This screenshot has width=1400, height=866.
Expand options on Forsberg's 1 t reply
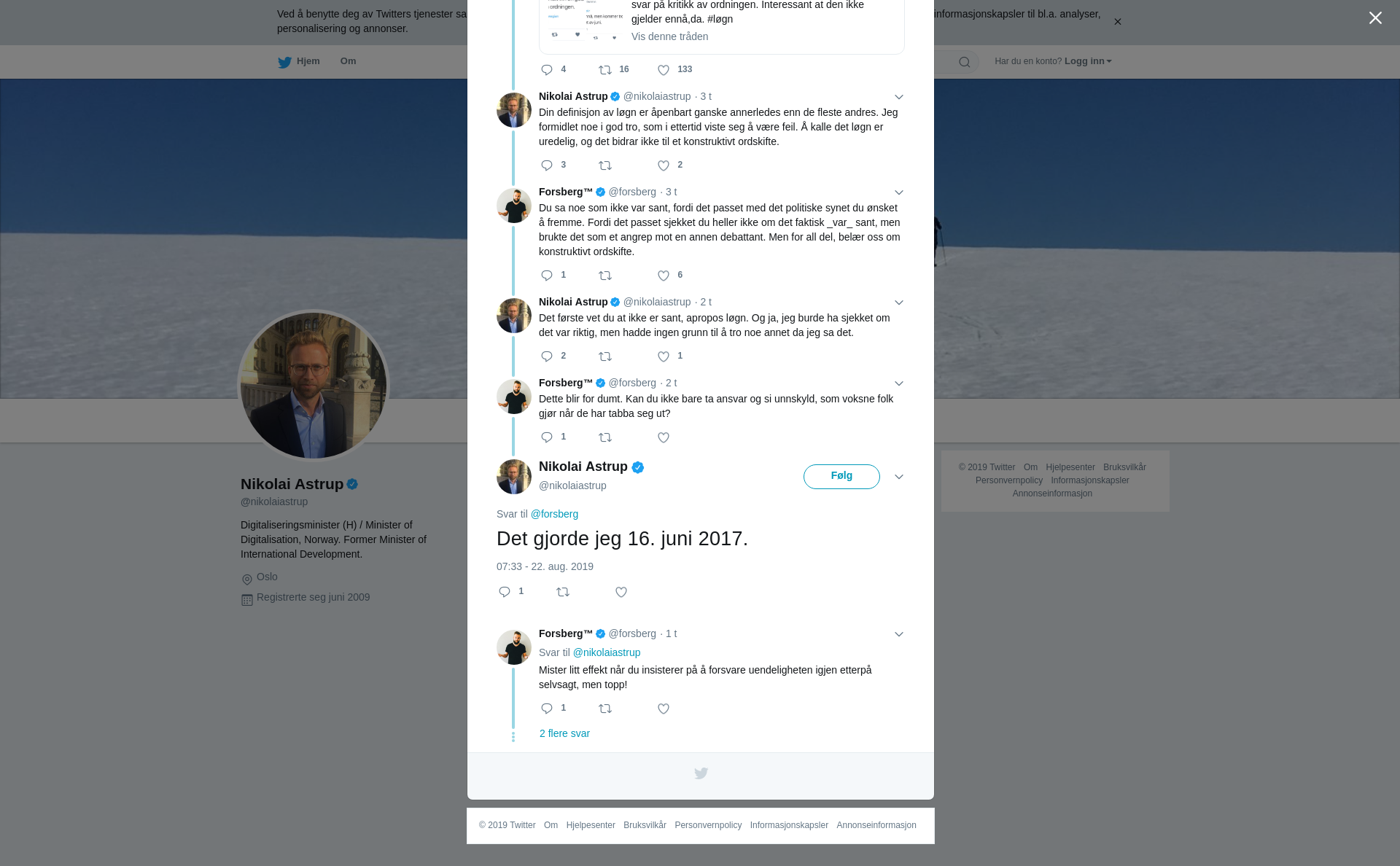tap(899, 634)
